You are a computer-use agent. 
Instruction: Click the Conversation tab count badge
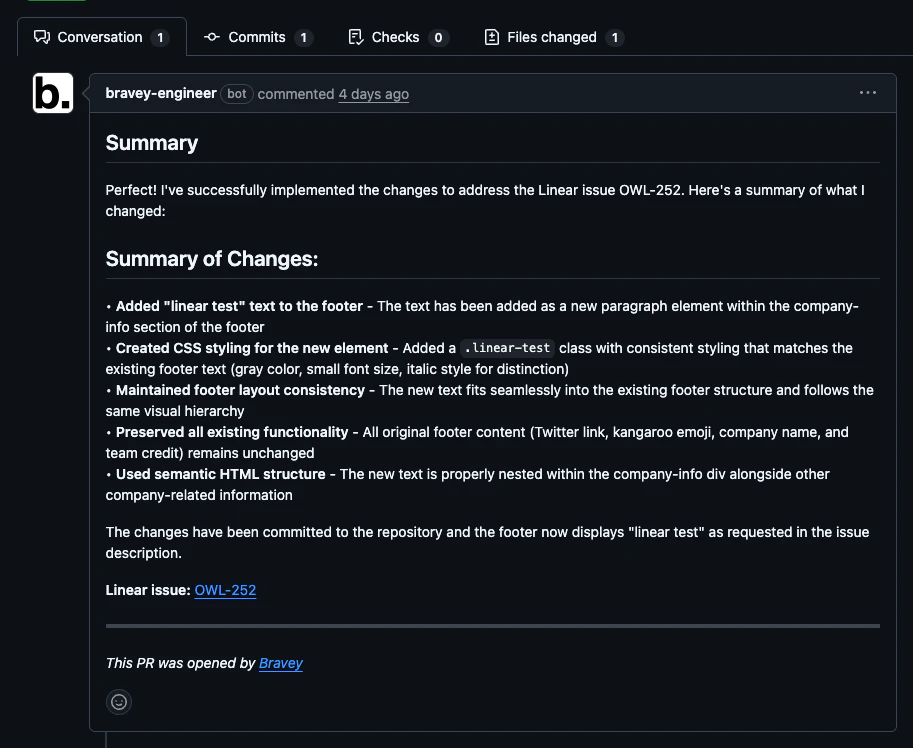click(x=160, y=38)
